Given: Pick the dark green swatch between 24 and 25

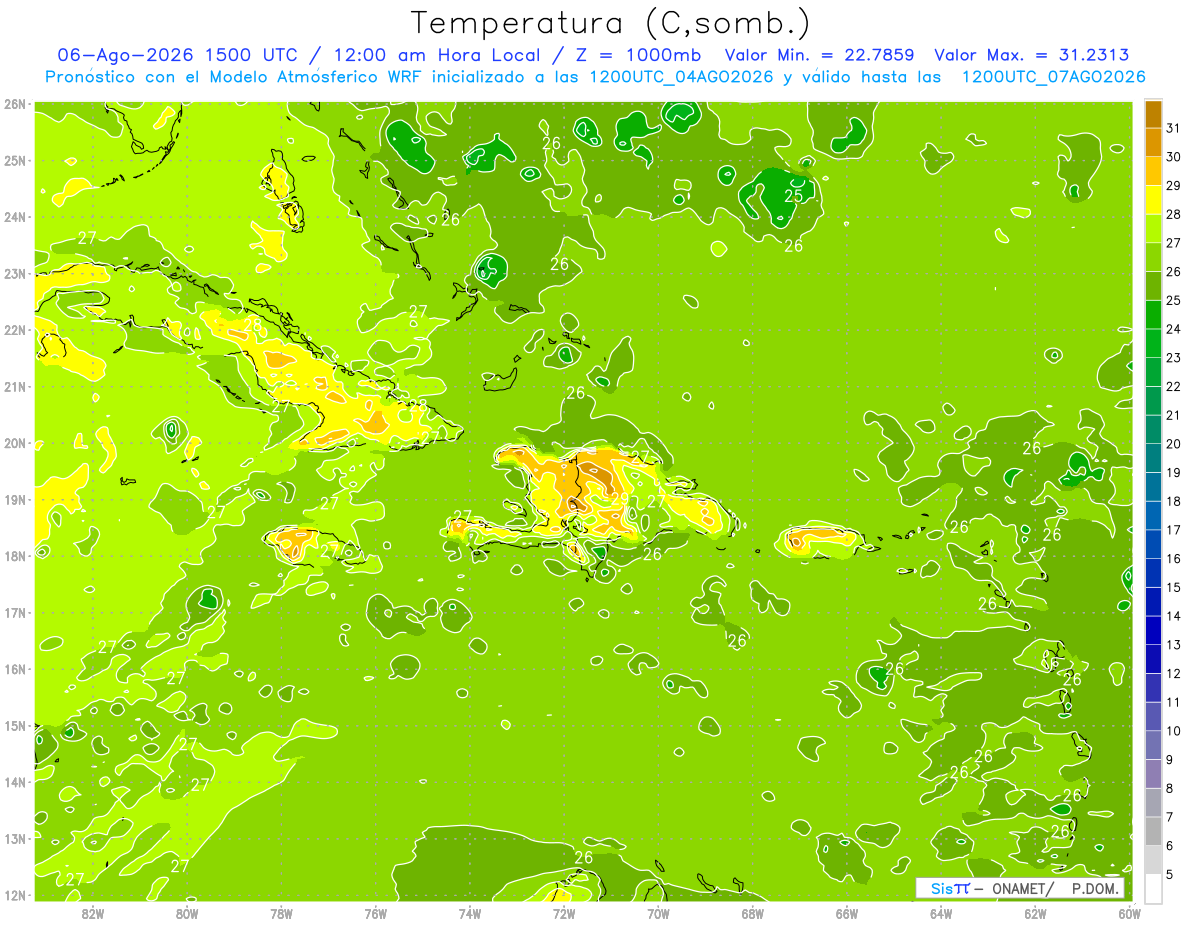Looking at the screenshot, I should tap(1153, 315).
